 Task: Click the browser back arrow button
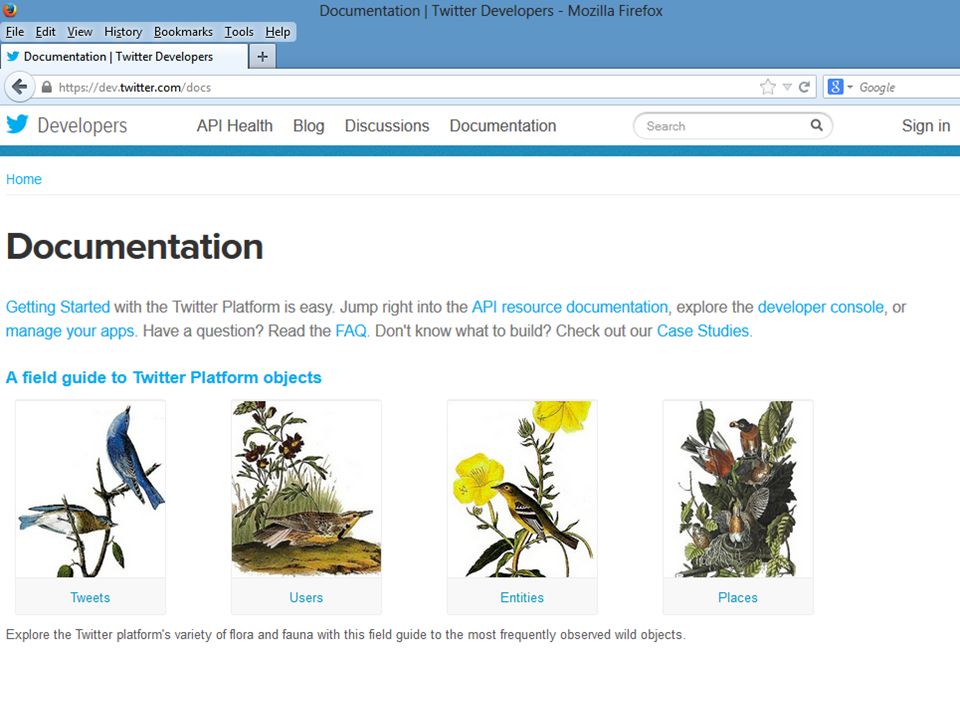(x=19, y=87)
